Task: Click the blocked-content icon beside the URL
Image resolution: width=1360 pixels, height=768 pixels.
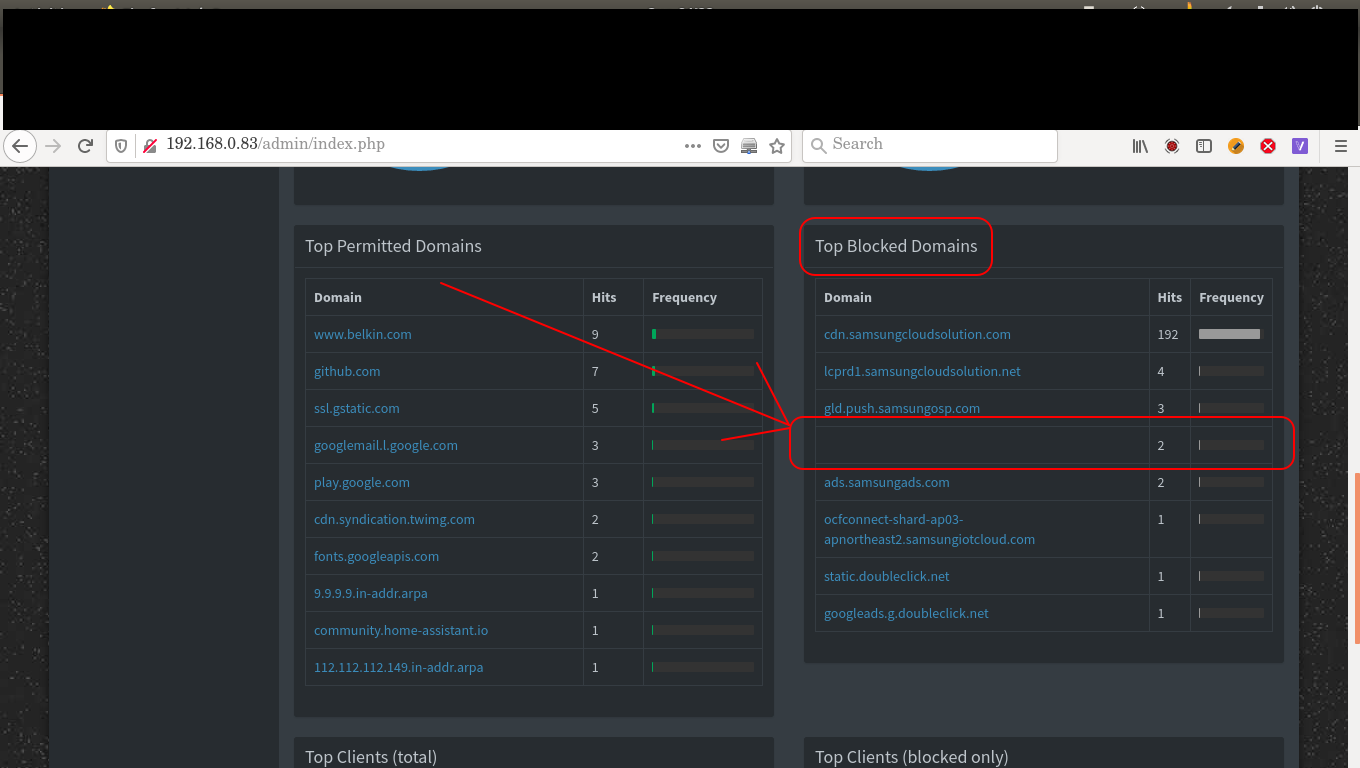Action: [149, 145]
